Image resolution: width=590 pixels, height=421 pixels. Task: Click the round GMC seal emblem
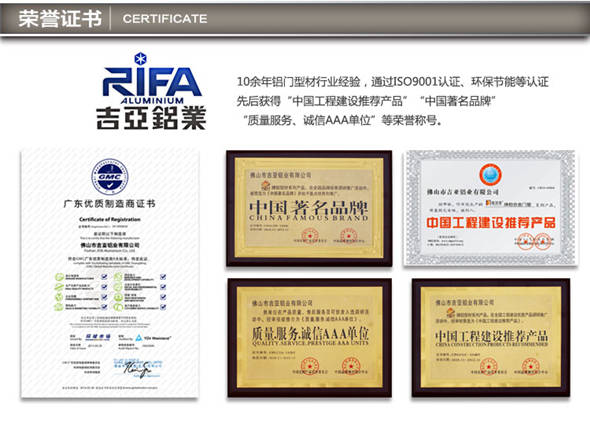click(x=110, y=177)
